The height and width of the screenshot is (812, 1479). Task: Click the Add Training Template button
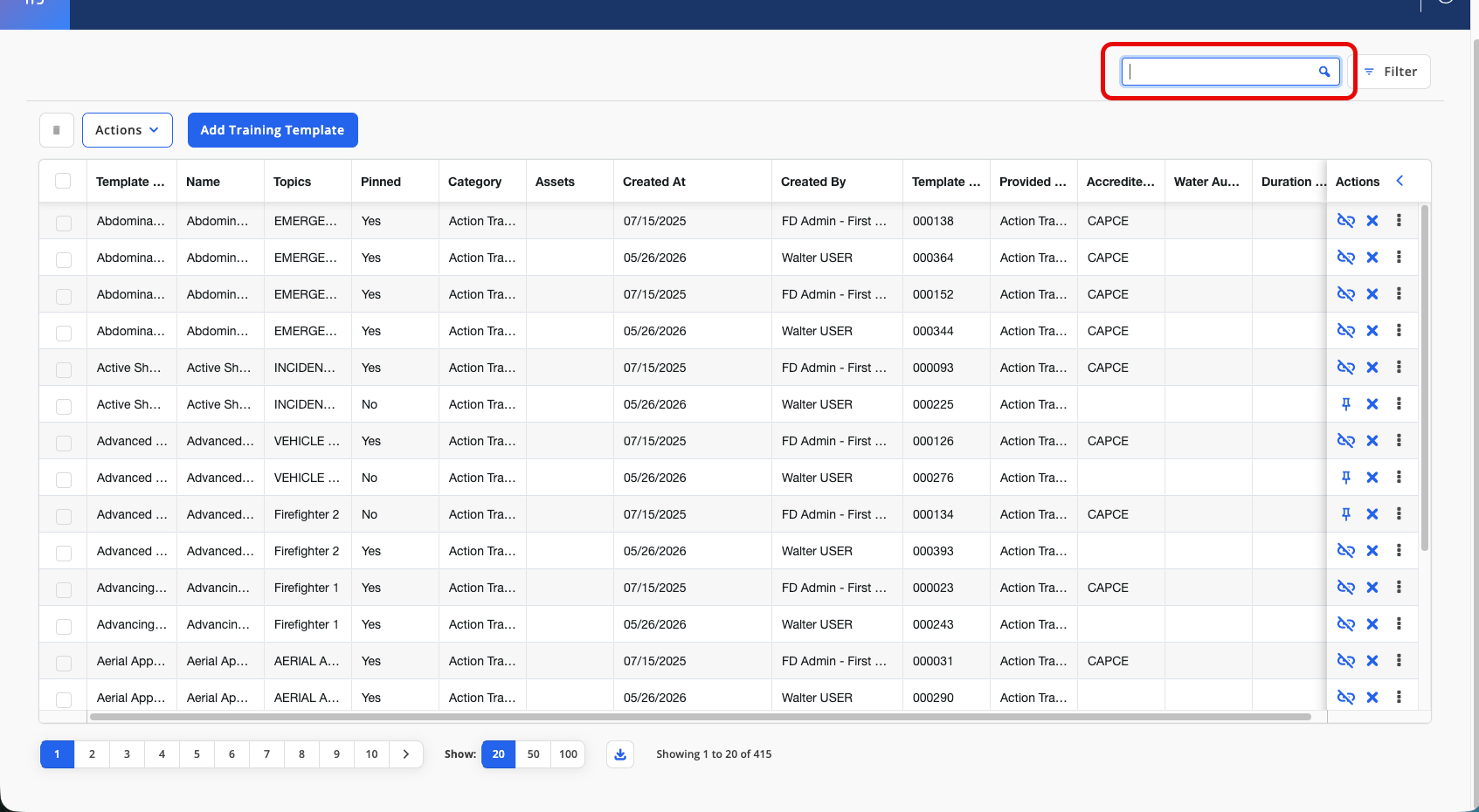(273, 130)
